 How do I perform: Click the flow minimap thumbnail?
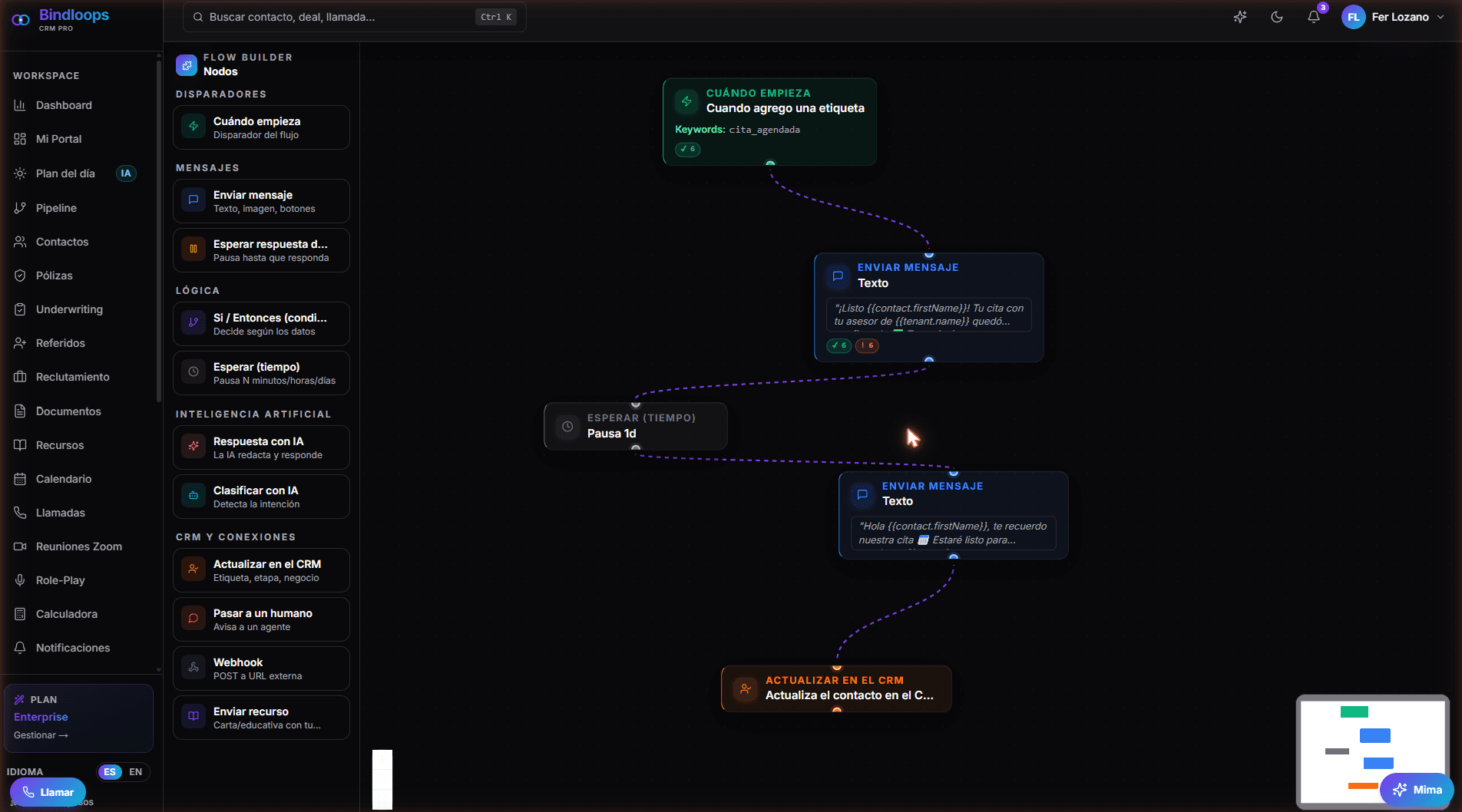(x=1372, y=751)
